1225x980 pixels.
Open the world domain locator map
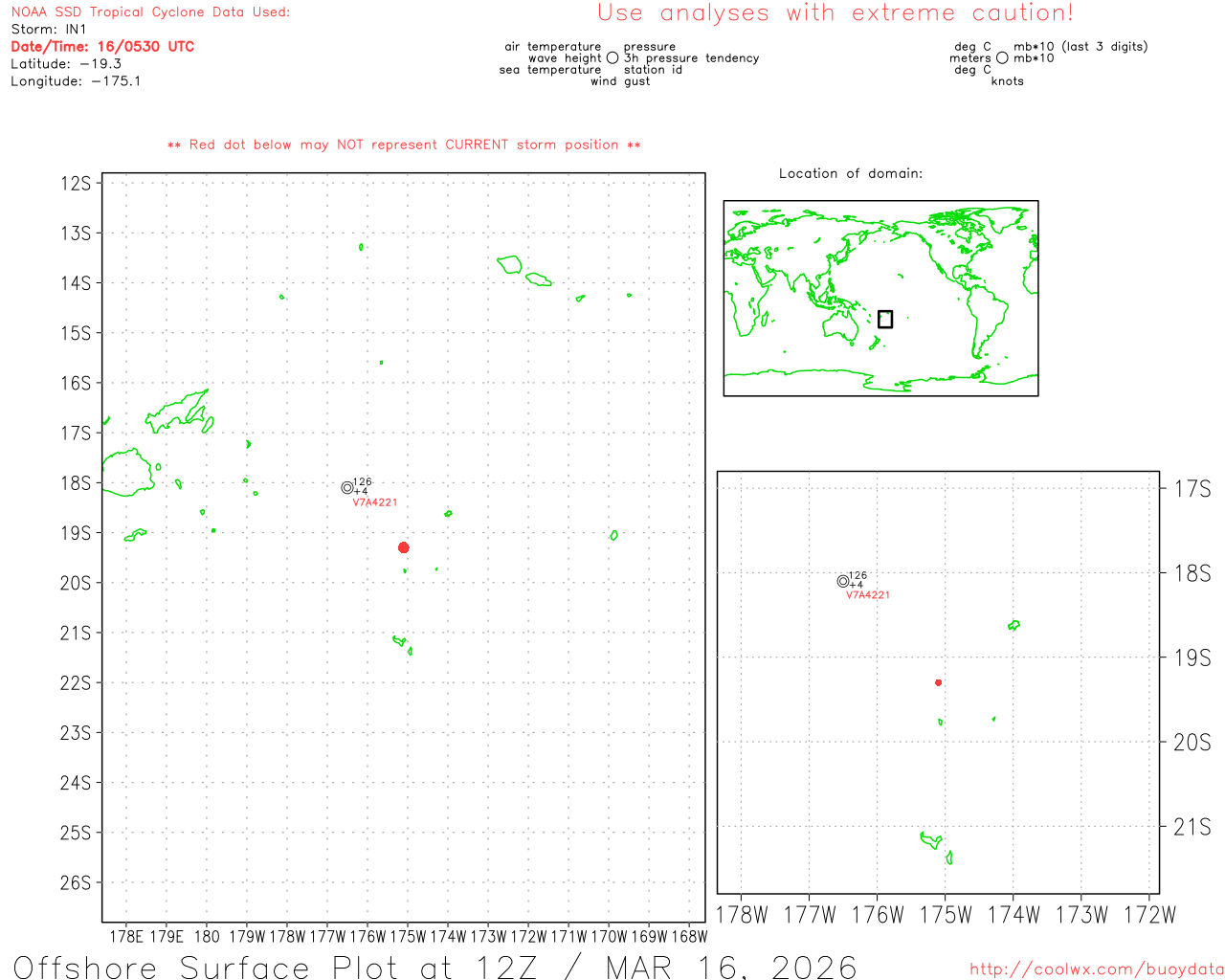(x=880, y=299)
